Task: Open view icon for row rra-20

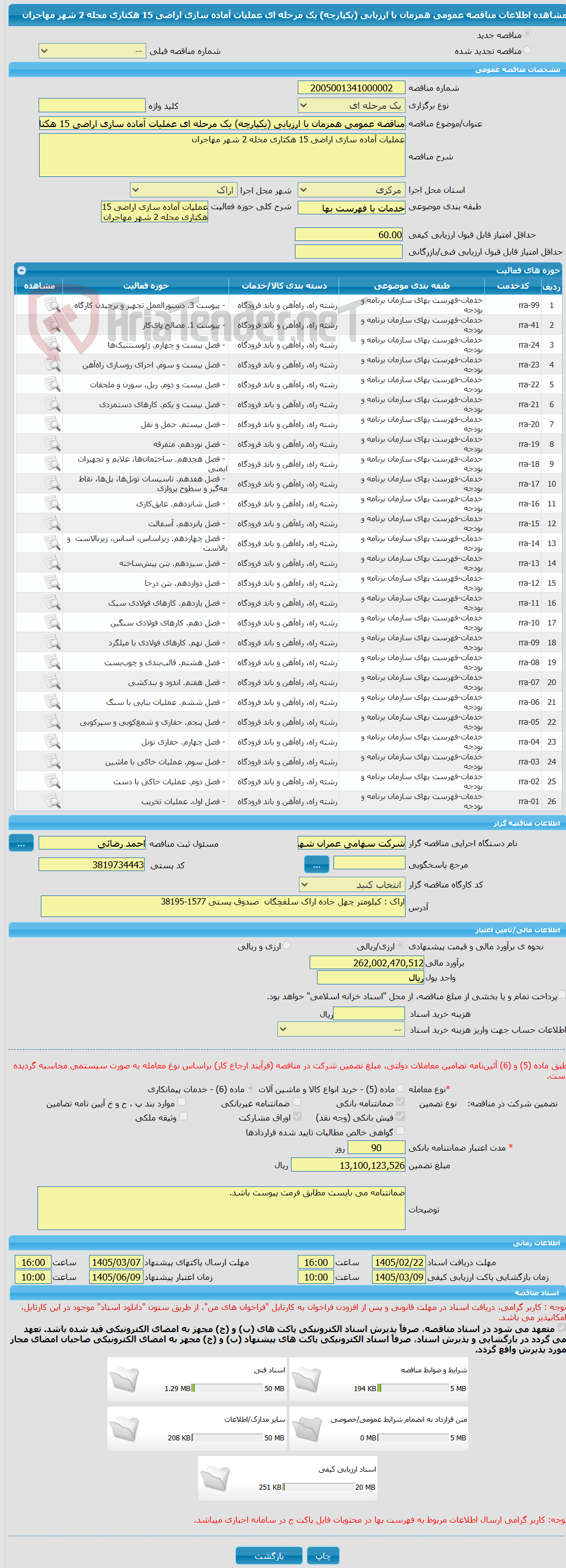Action: 52,424
